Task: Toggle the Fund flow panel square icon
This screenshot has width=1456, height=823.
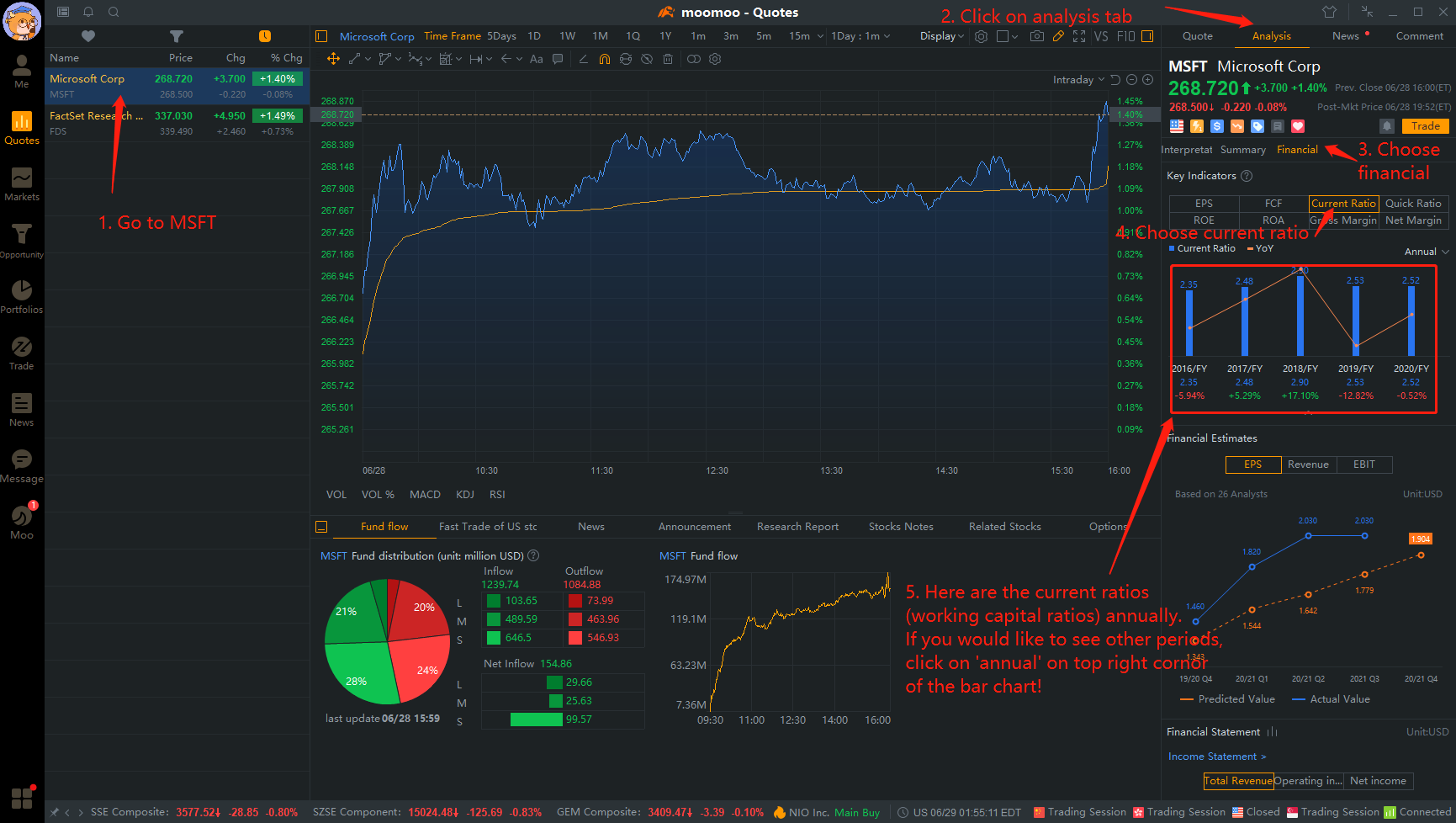Action: click(321, 527)
